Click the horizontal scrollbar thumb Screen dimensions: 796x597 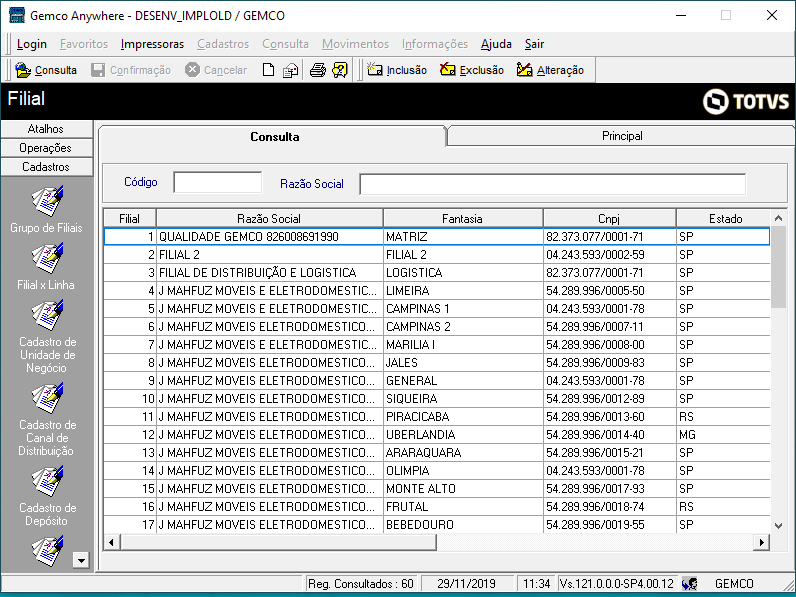click(x=278, y=542)
